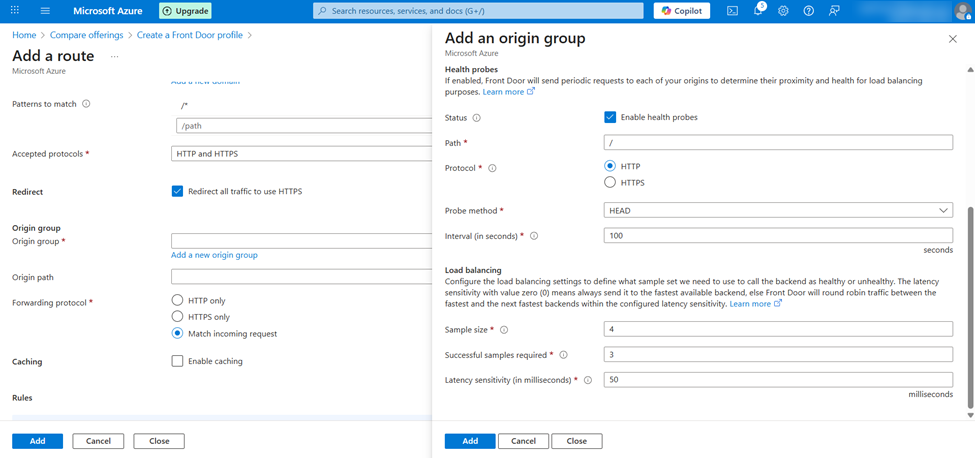Click Add in origin group panel
The image size is (975, 458).
470,441
